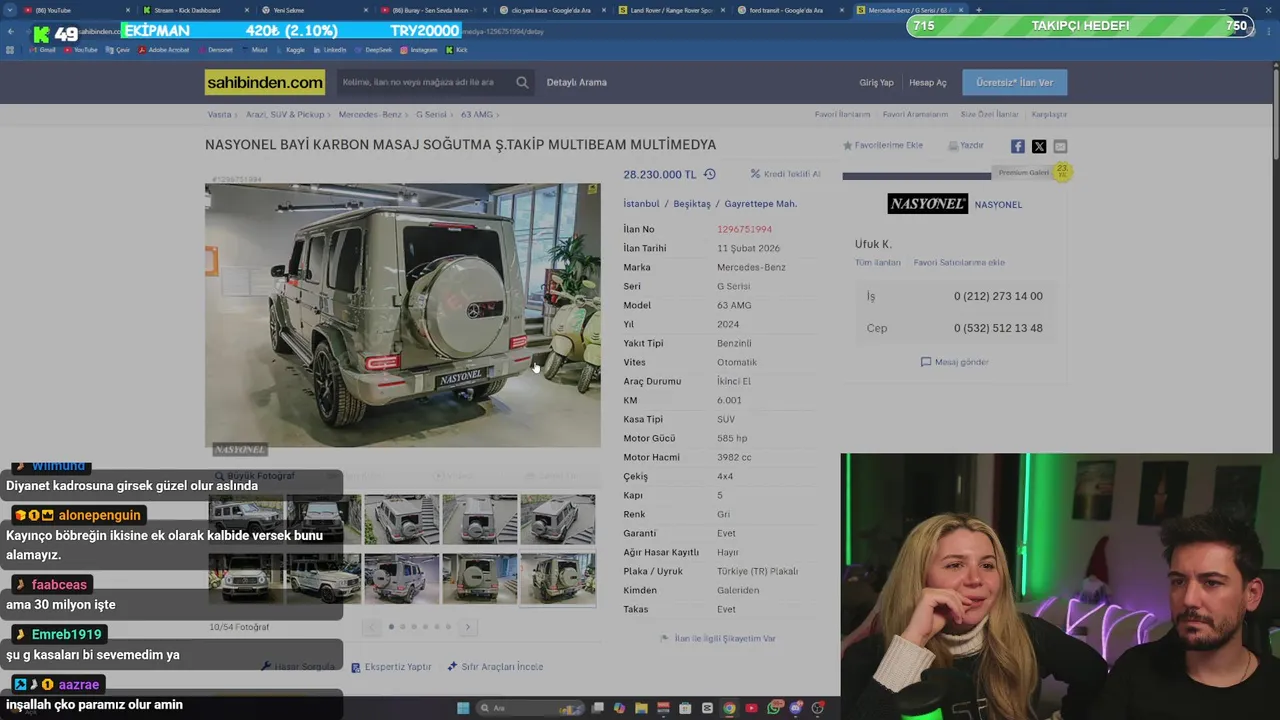Open DeepSeek bookmark
Viewport: 1280px width, 720px height.
tap(374, 50)
